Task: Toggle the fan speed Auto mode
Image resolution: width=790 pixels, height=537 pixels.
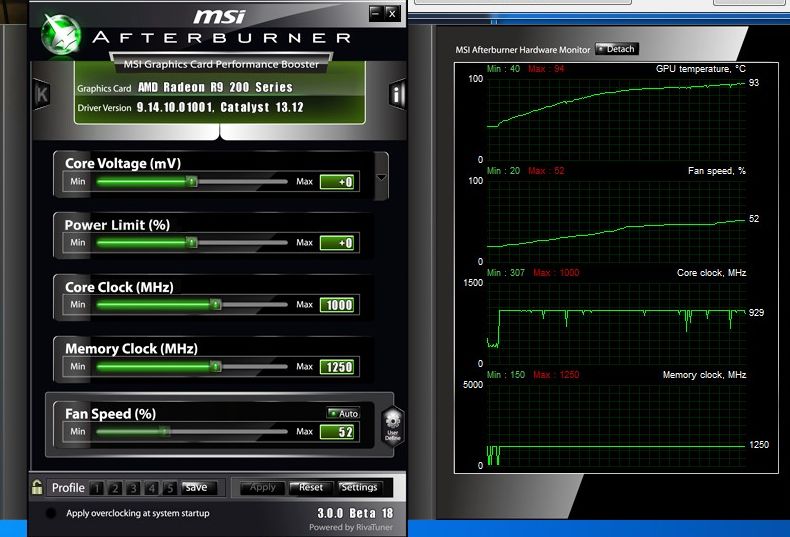Action: pyautogui.click(x=343, y=413)
